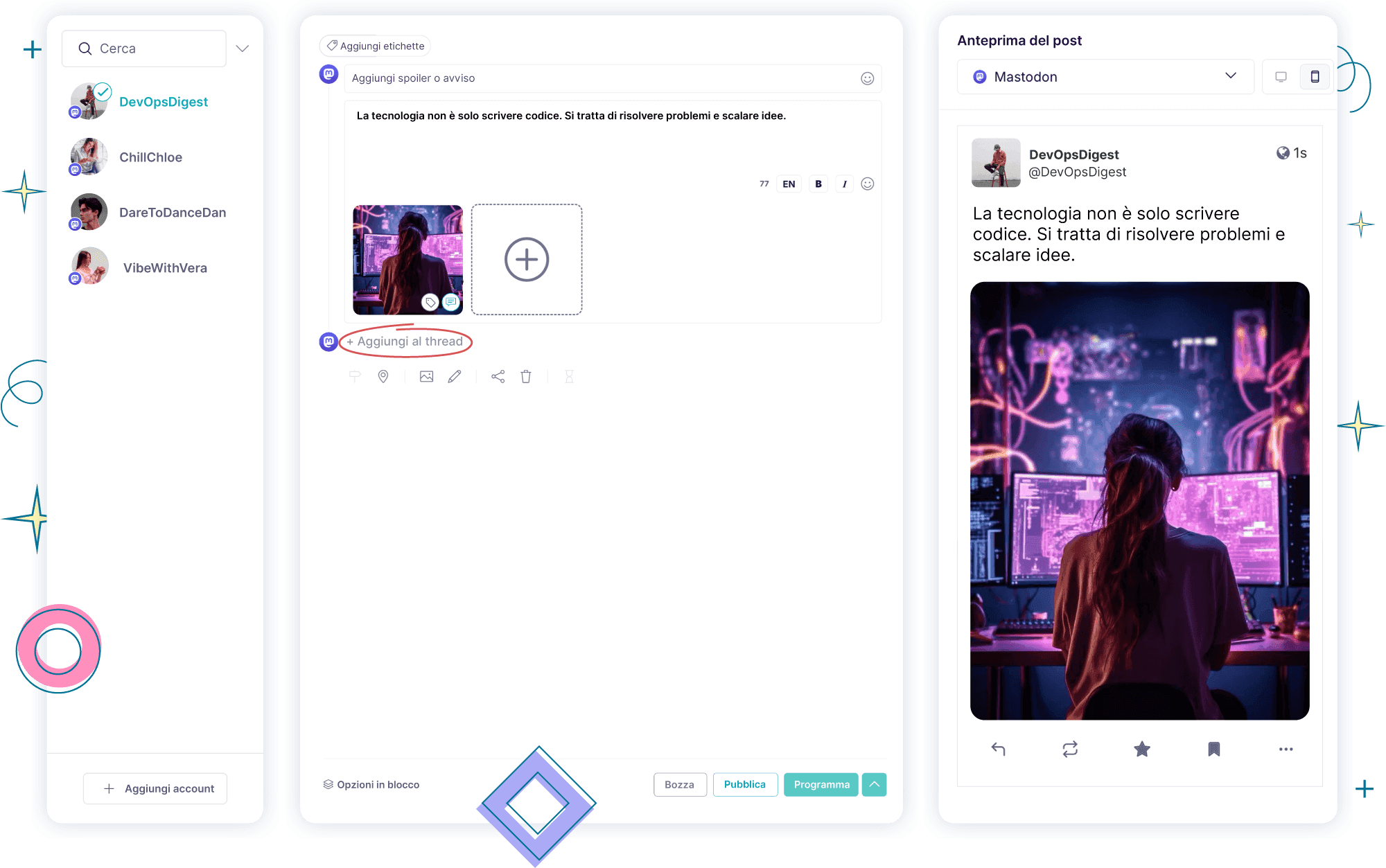Viewport: 1386px width, 868px height.
Task: Click the tag icon on uploaded image
Action: (x=430, y=302)
